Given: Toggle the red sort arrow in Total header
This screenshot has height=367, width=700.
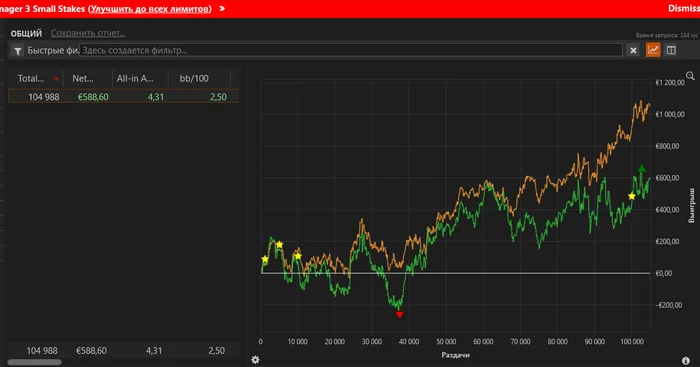Looking at the screenshot, I should pyautogui.click(x=56, y=79).
